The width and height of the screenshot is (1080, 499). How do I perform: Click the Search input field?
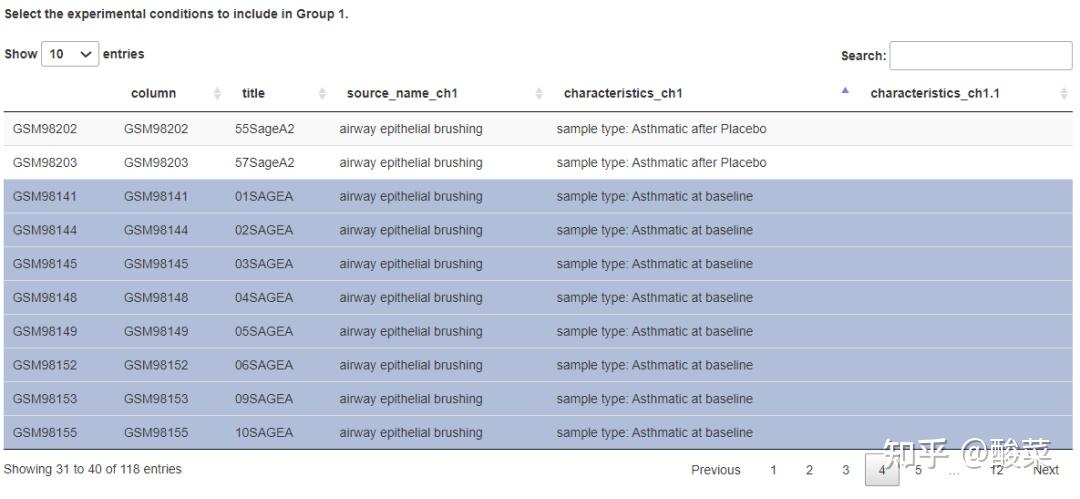tap(980, 56)
